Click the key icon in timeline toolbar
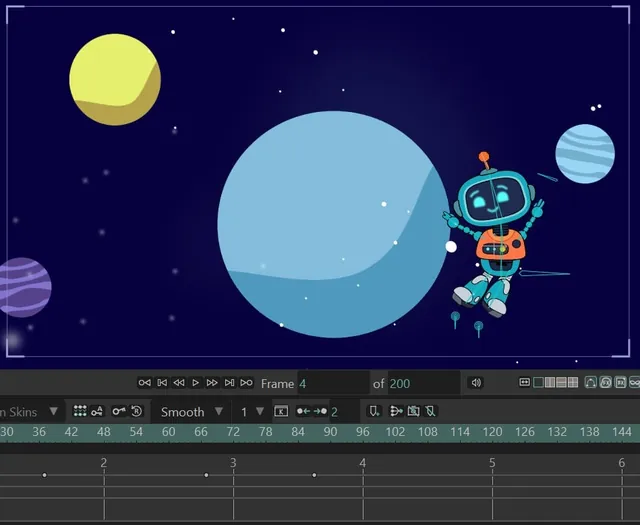This screenshot has height=525, width=640. click(119, 411)
